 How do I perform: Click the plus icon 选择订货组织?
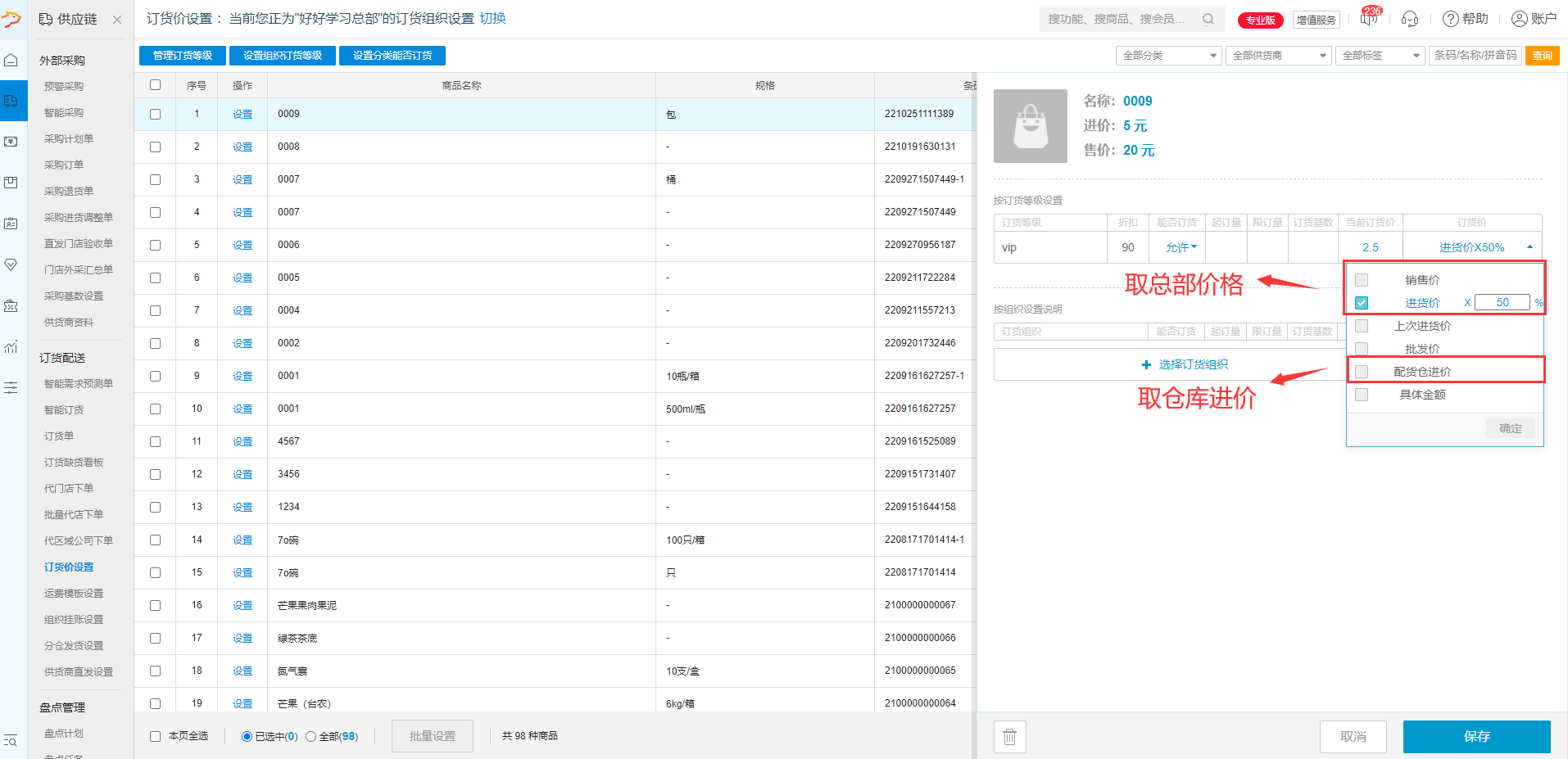(x=1146, y=365)
